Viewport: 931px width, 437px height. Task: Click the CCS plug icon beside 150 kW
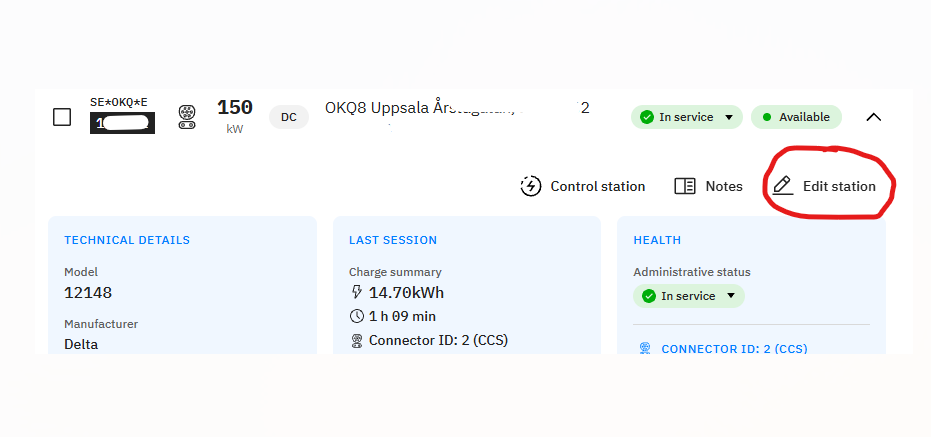click(186, 117)
